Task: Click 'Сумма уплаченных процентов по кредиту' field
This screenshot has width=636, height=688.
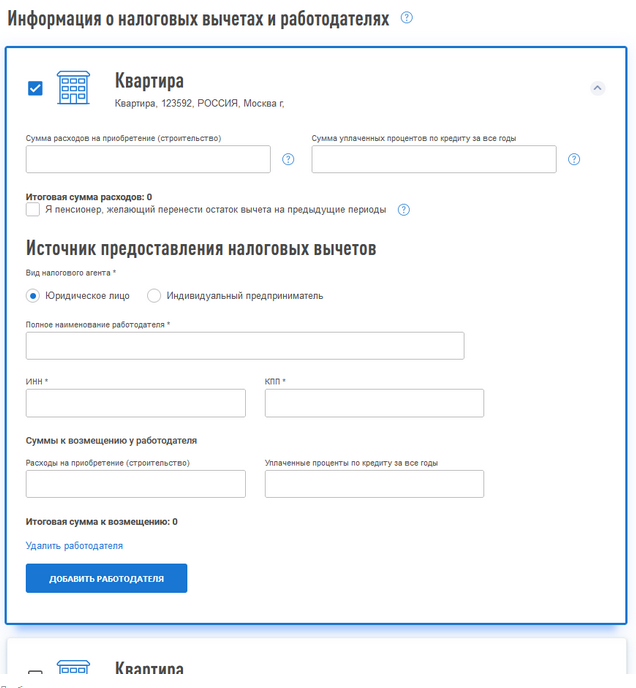Action: click(x=434, y=159)
